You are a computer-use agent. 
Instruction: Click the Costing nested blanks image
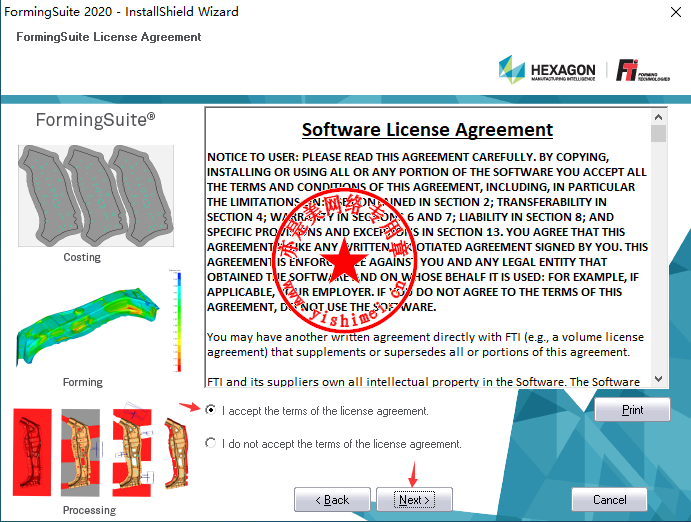(x=96, y=196)
